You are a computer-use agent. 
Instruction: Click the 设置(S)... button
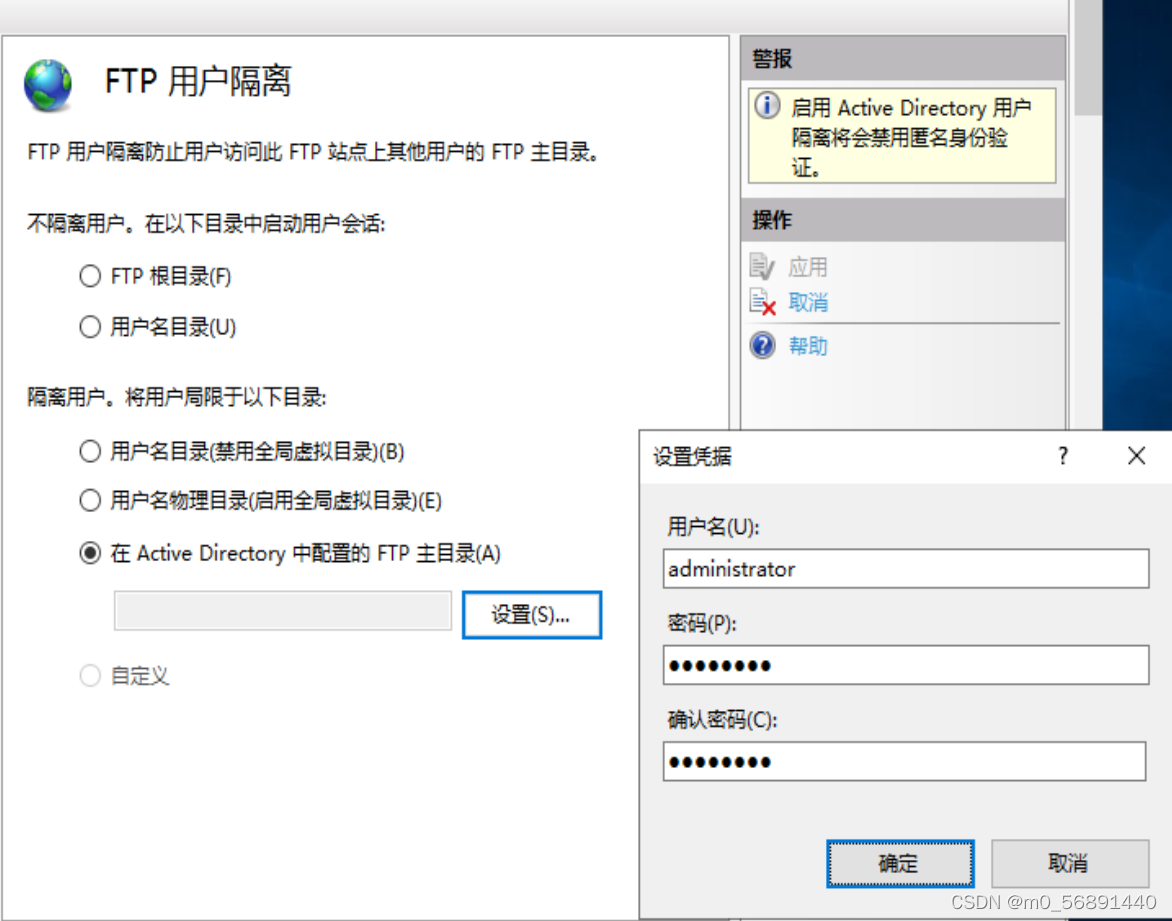(x=531, y=615)
